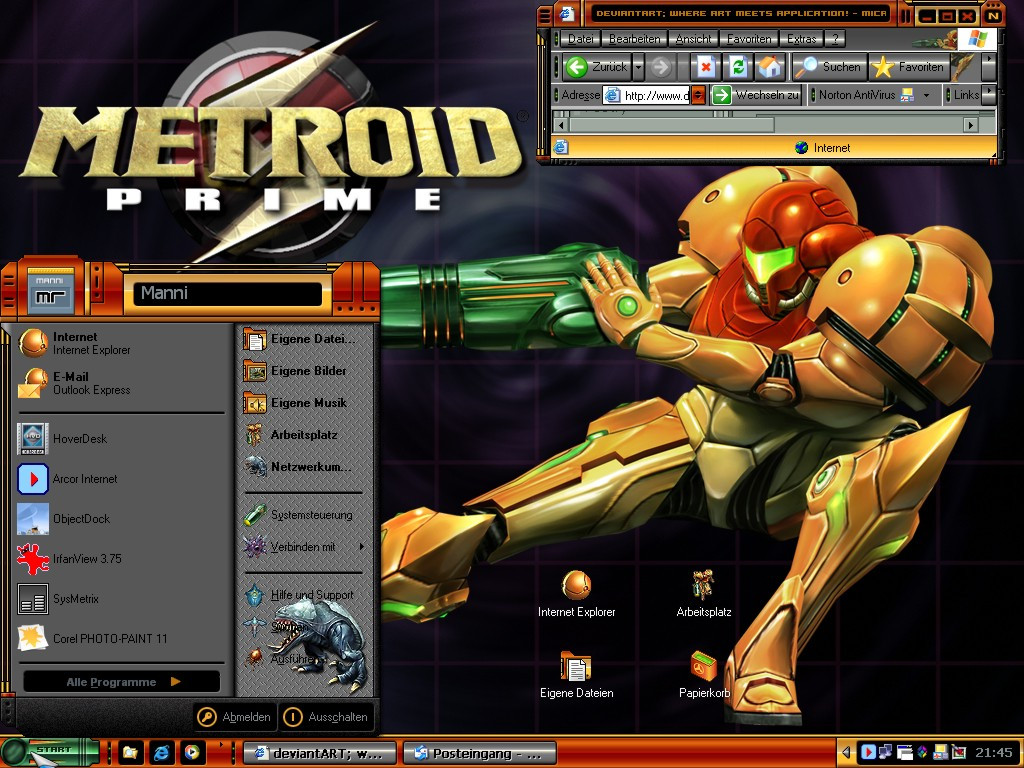Launch Corel PHOTO-PAINT 11 from Start menu
Screen dimensions: 1024x768
pos(121,638)
